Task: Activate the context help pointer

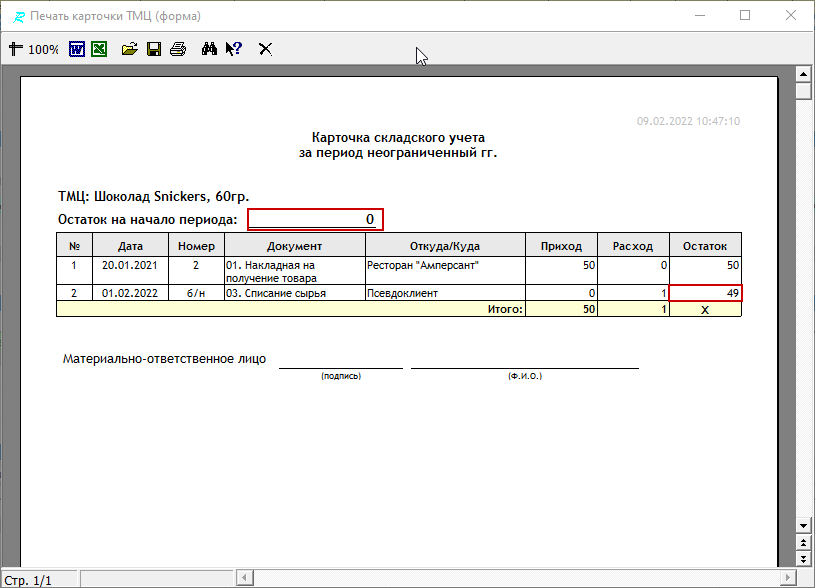Action: [233, 48]
